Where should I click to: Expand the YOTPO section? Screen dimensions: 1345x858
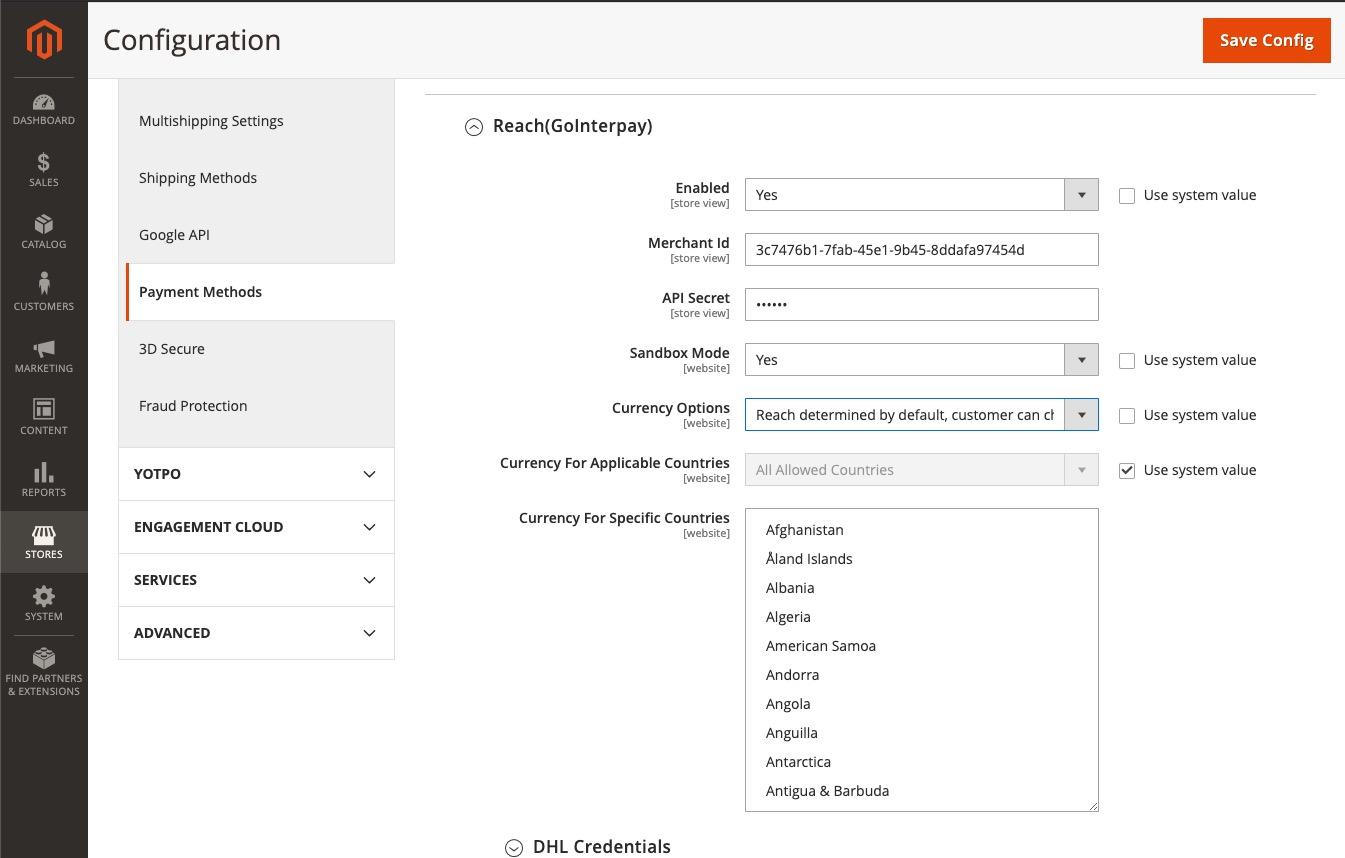click(256, 474)
